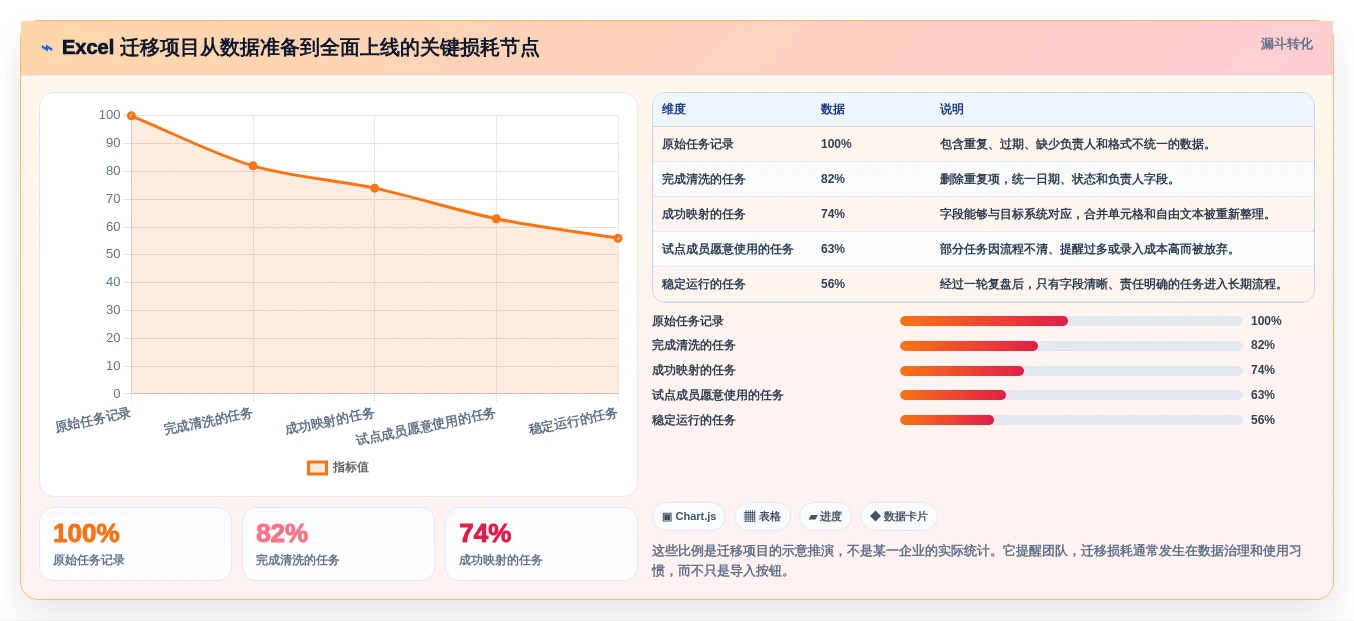Click the 63% label beside the progress bar
This screenshot has height=621, width=1354.
click(1263, 395)
